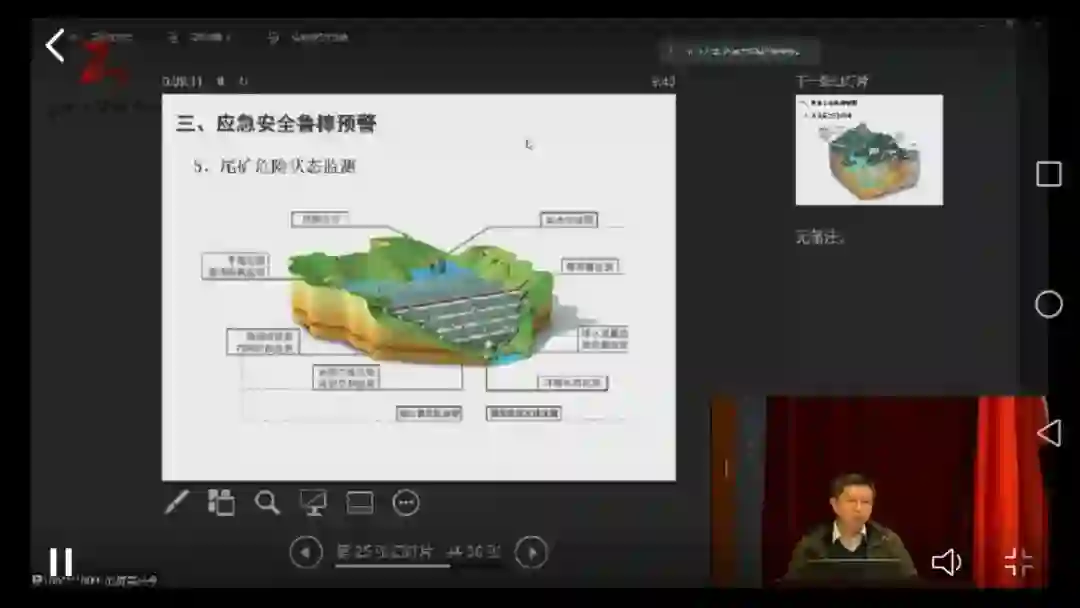
Task: Tap the Android recent apps square
Action: tap(1049, 174)
